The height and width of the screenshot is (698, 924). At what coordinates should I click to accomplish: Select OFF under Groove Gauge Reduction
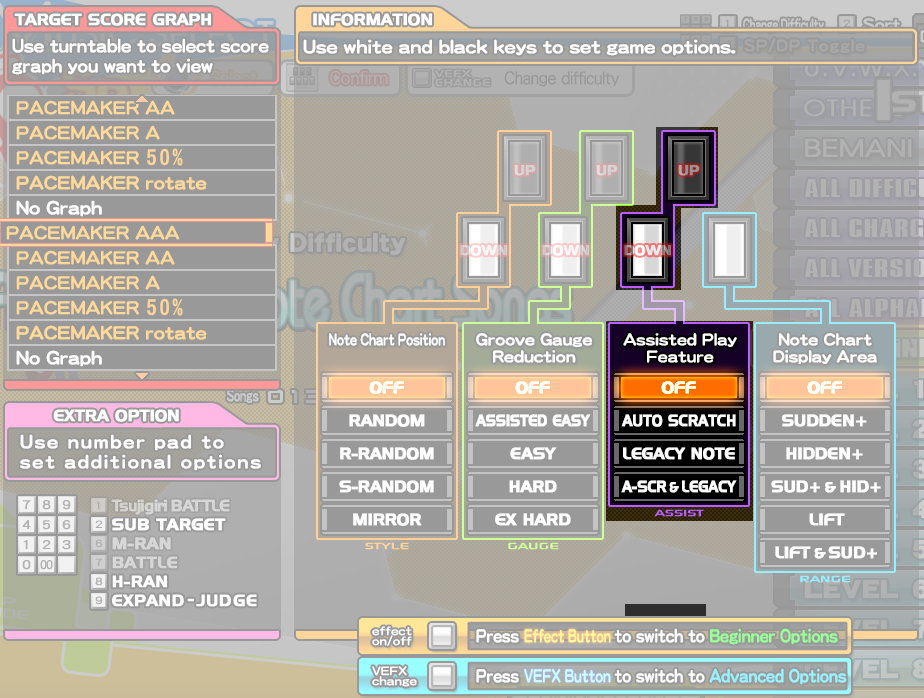(x=533, y=387)
